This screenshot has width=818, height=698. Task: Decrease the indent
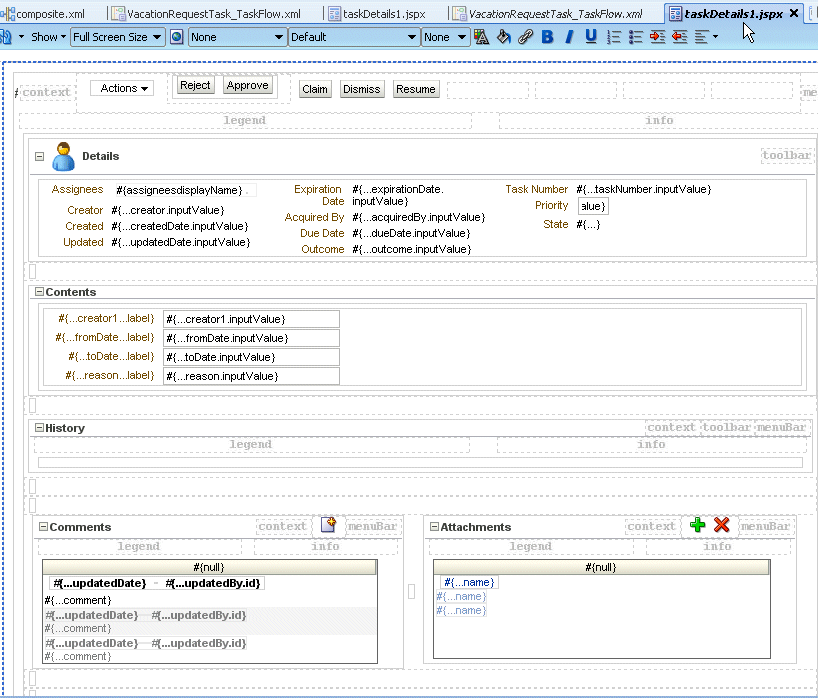pos(679,37)
